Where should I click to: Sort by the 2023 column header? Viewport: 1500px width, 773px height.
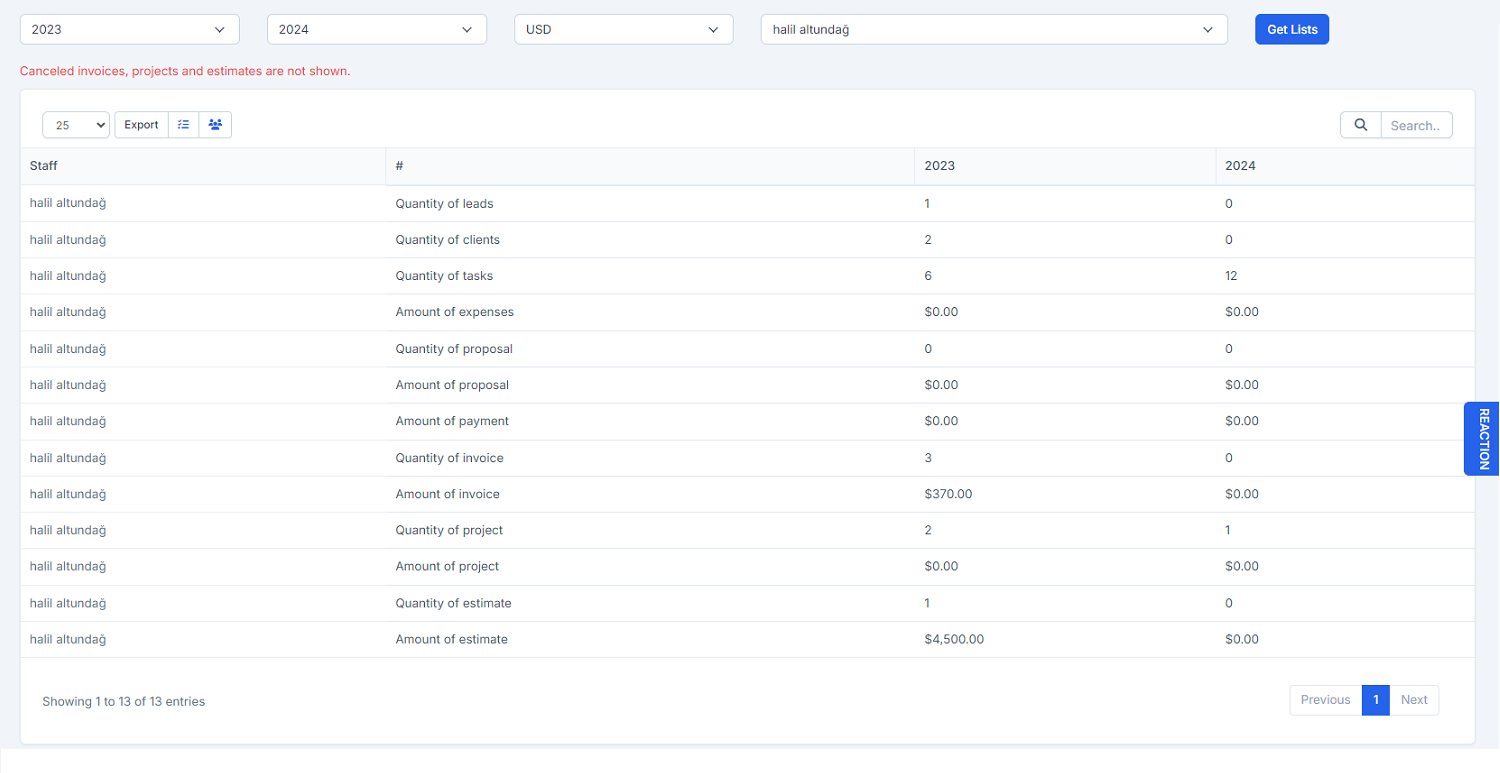coord(1065,166)
